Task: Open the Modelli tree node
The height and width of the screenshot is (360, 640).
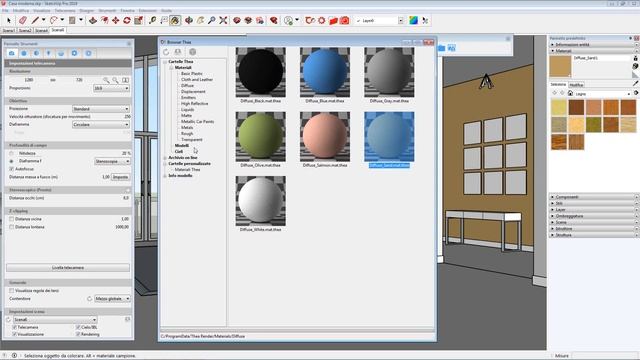Action: [x=182, y=145]
